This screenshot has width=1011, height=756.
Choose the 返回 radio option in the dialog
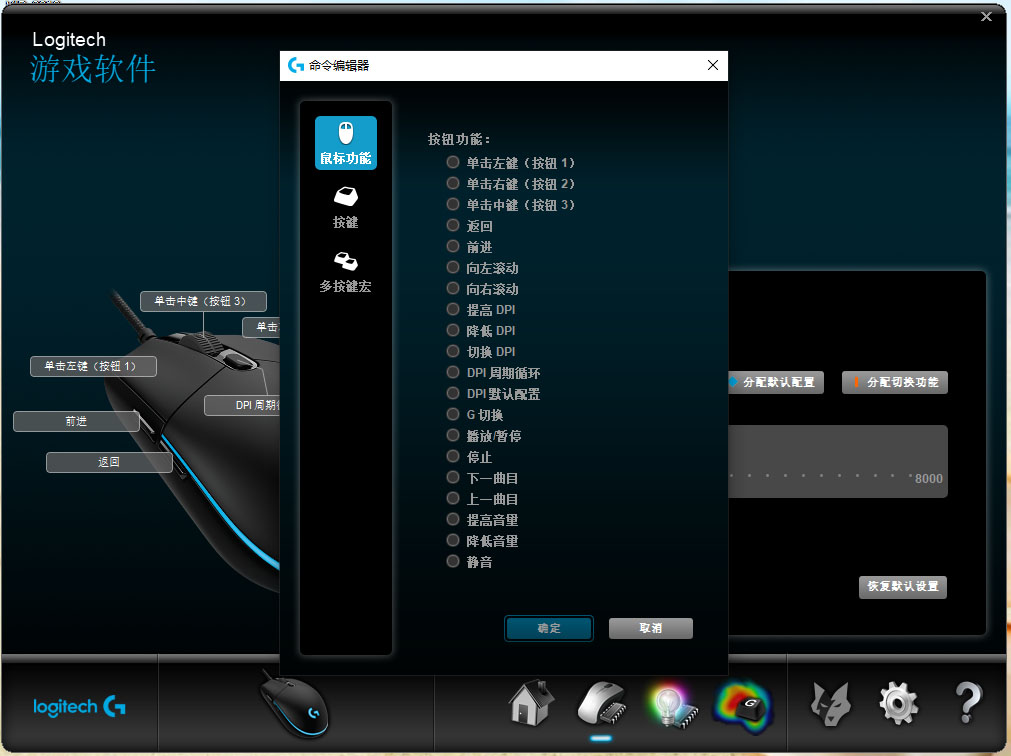tap(453, 226)
